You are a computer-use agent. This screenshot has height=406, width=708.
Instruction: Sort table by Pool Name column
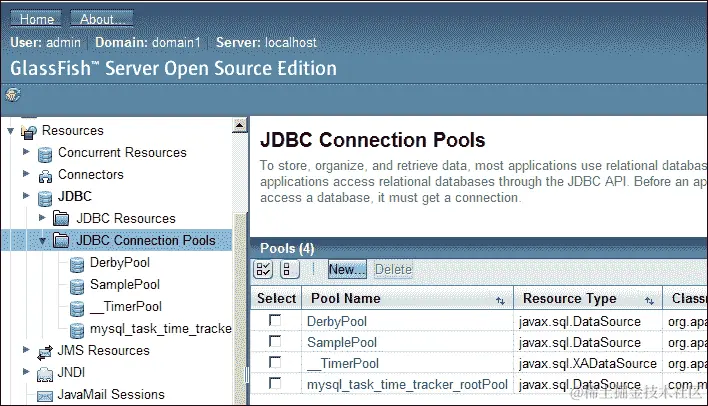pyautogui.click(x=500, y=300)
